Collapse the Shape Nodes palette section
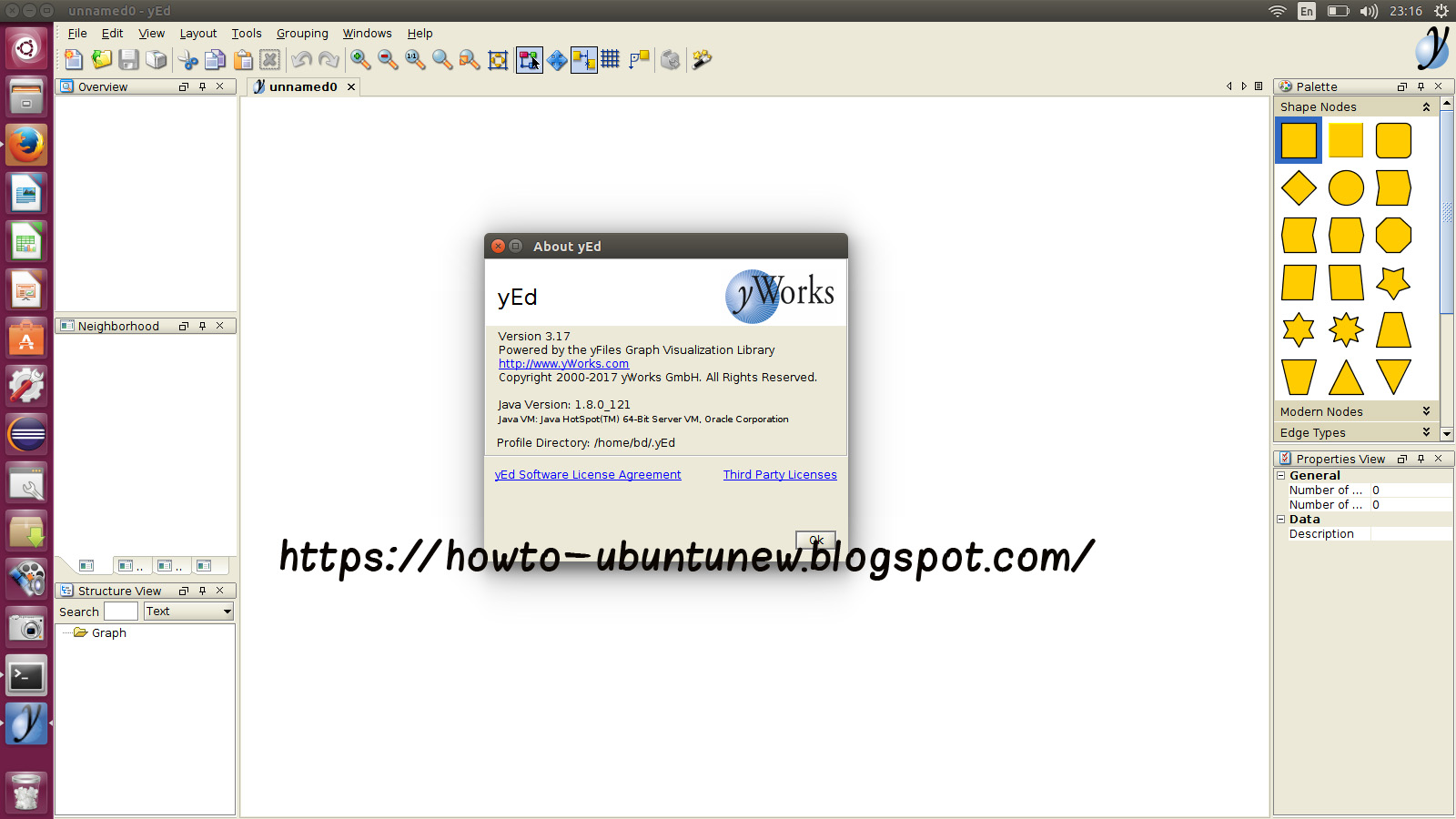 point(1426,107)
